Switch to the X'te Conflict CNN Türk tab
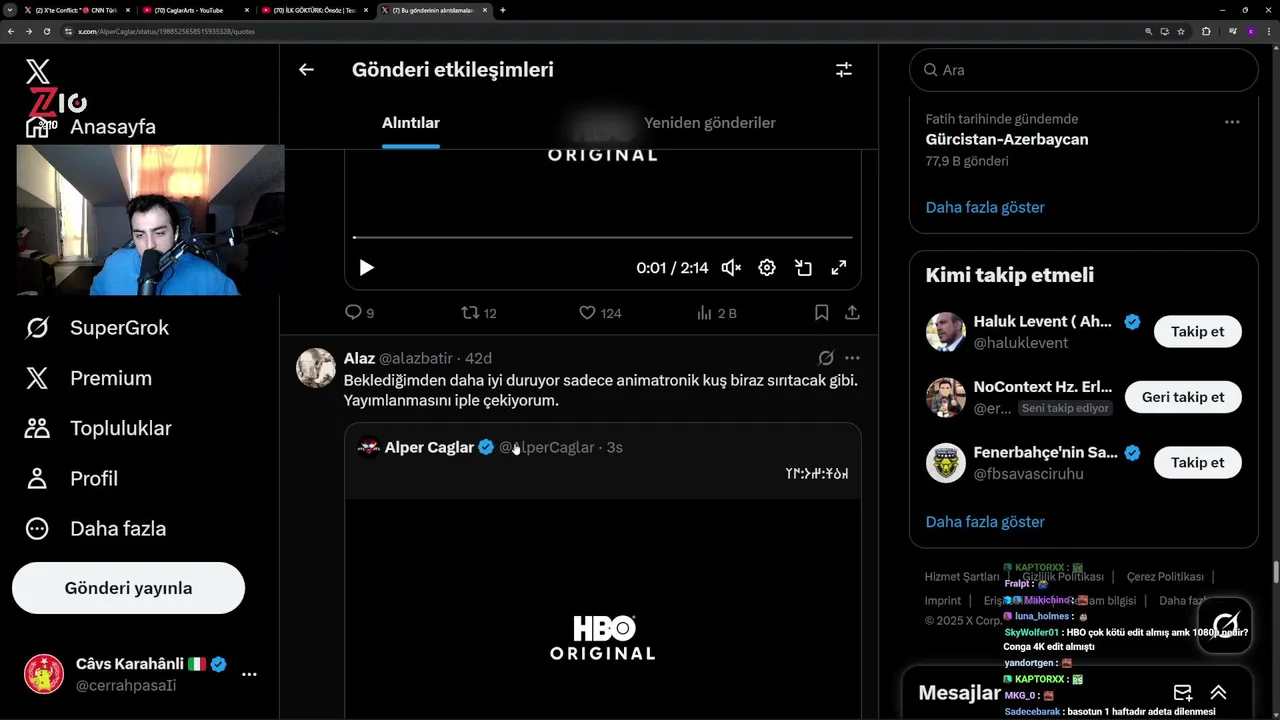This screenshot has height=720, width=1280. [75, 10]
